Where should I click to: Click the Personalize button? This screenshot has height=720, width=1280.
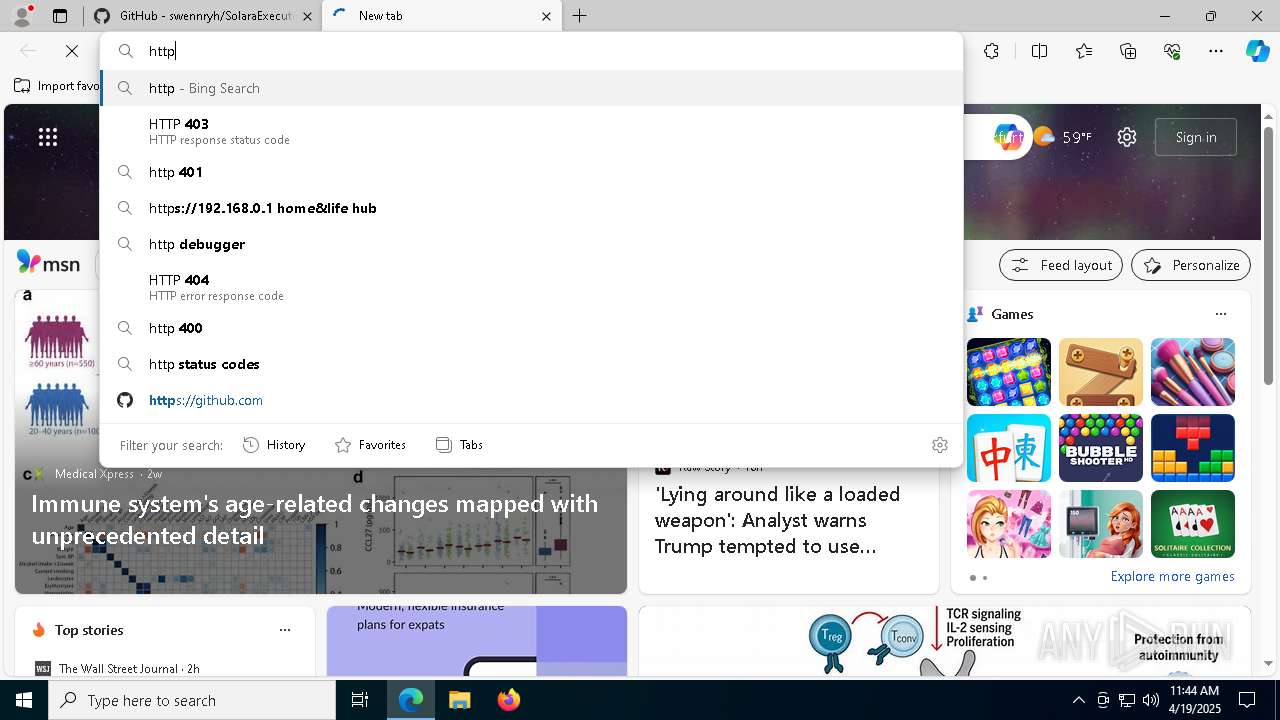pyautogui.click(x=1191, y=265)
